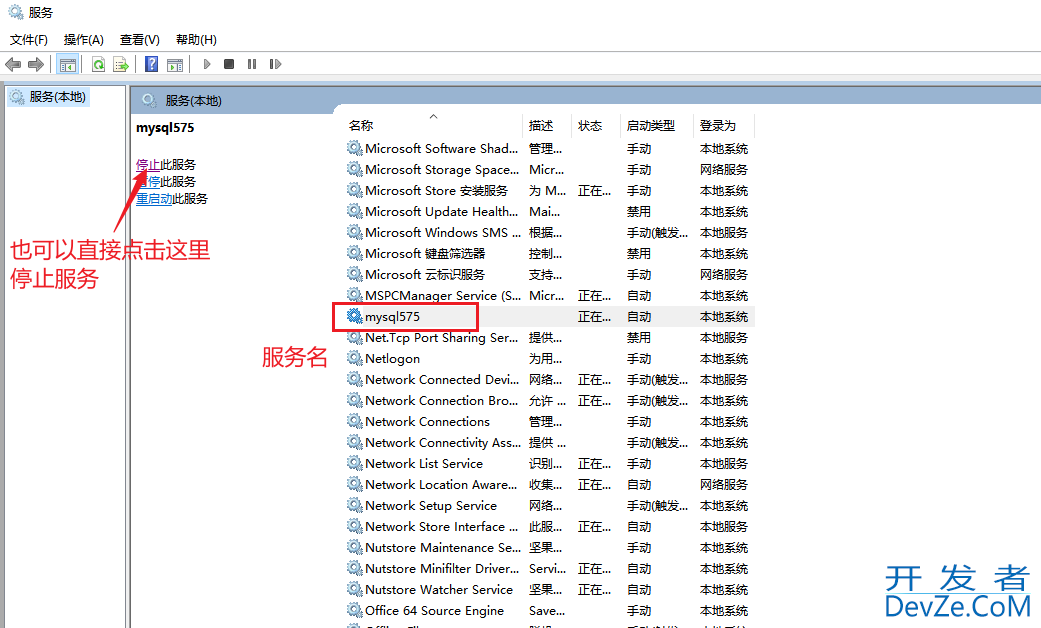The image size is (1041, 628).
Task: Open the 帮助(H) menu
Action: point(196,40)
